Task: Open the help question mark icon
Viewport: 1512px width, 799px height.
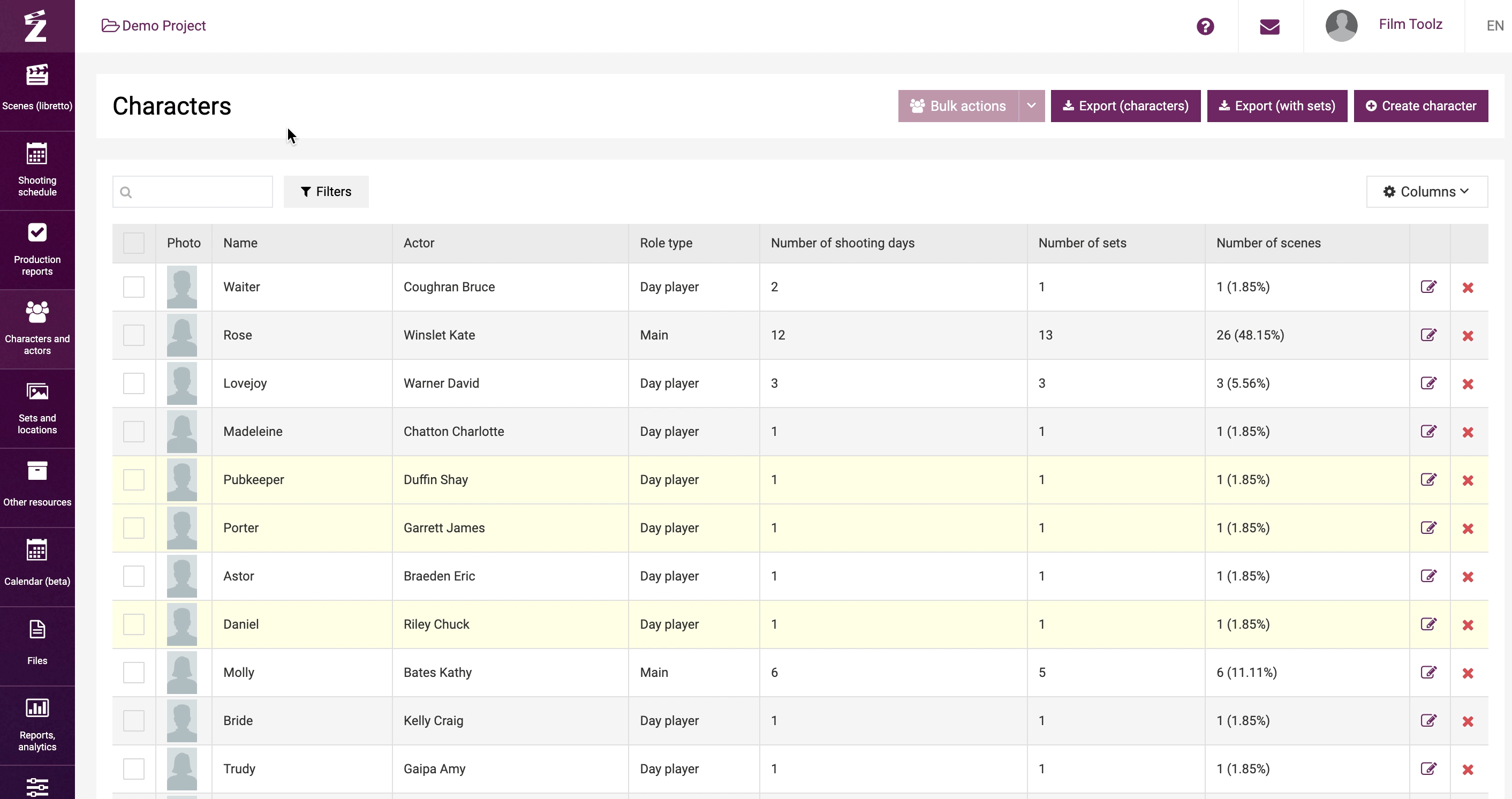Action: [x=1205, y=26]
